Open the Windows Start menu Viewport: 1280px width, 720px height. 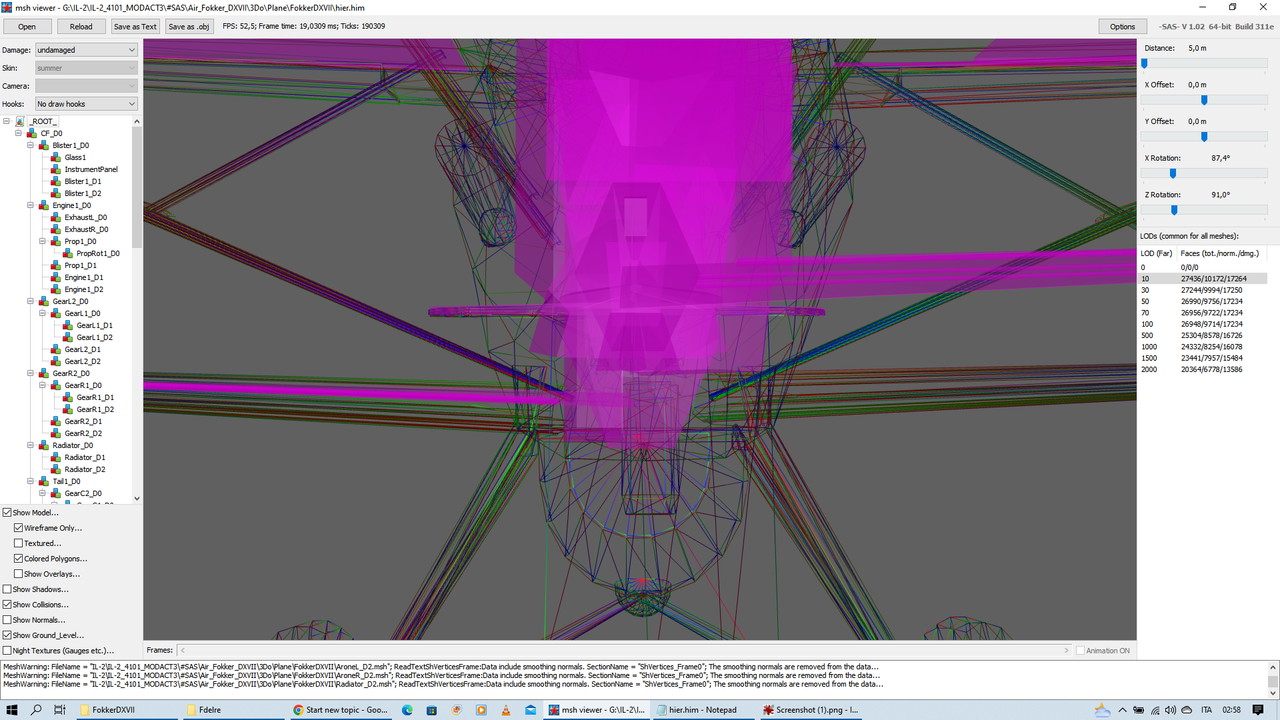(10, 709)
